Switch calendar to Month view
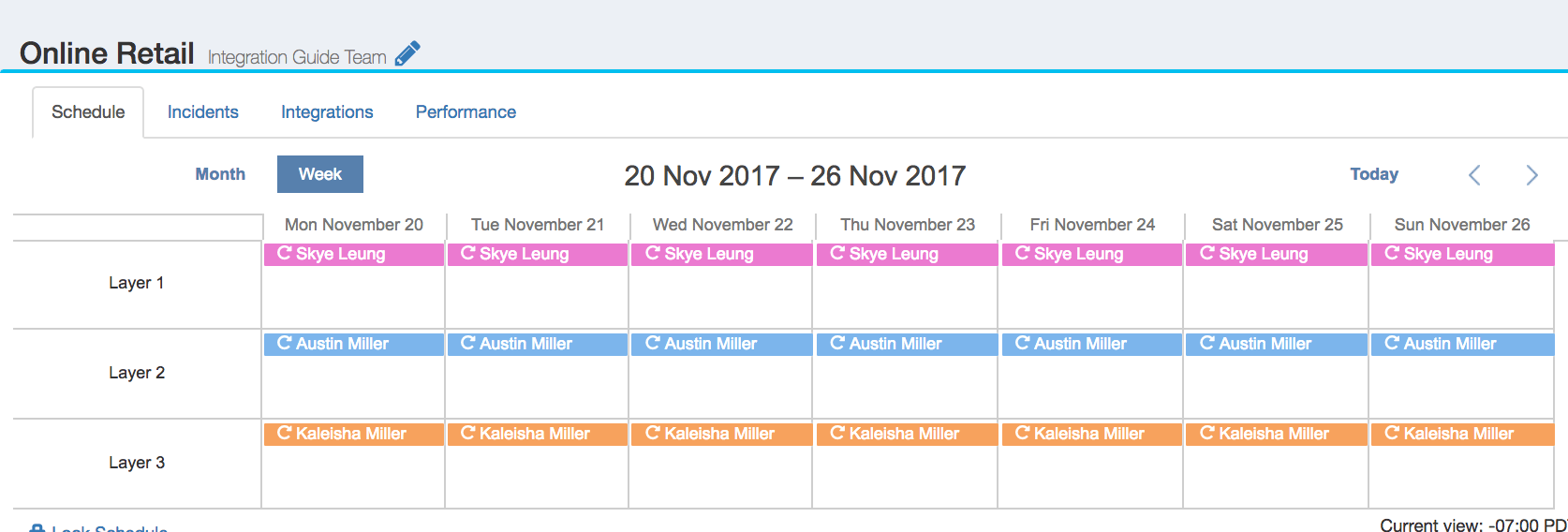Viewport: 1568px width, 532px height. tap(220, 174)
